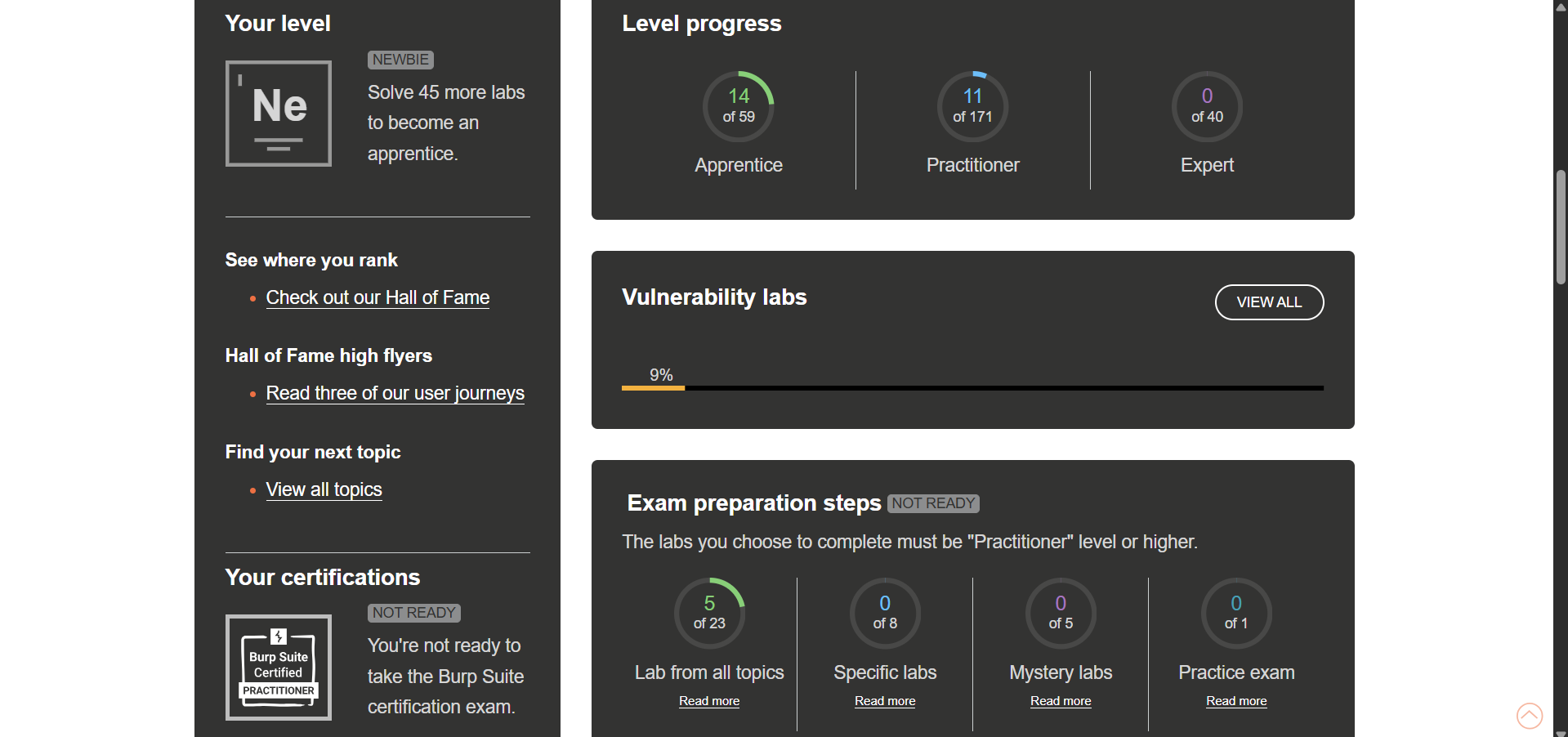Viewport: 1568px width, 737px height.
Task: Open the Check out our Hall of Fame link
Action: pyautogui.click(x=377, y=297)
